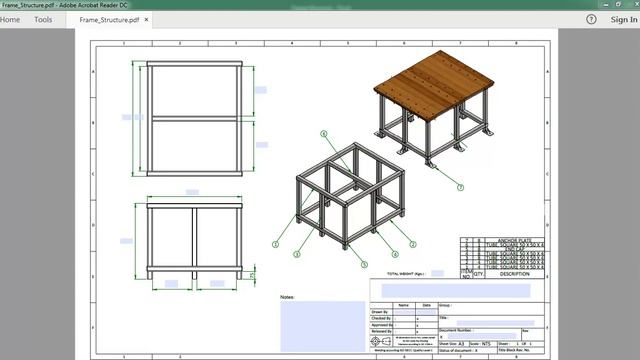Click the front view drawing of frame

tap(194, 241)
